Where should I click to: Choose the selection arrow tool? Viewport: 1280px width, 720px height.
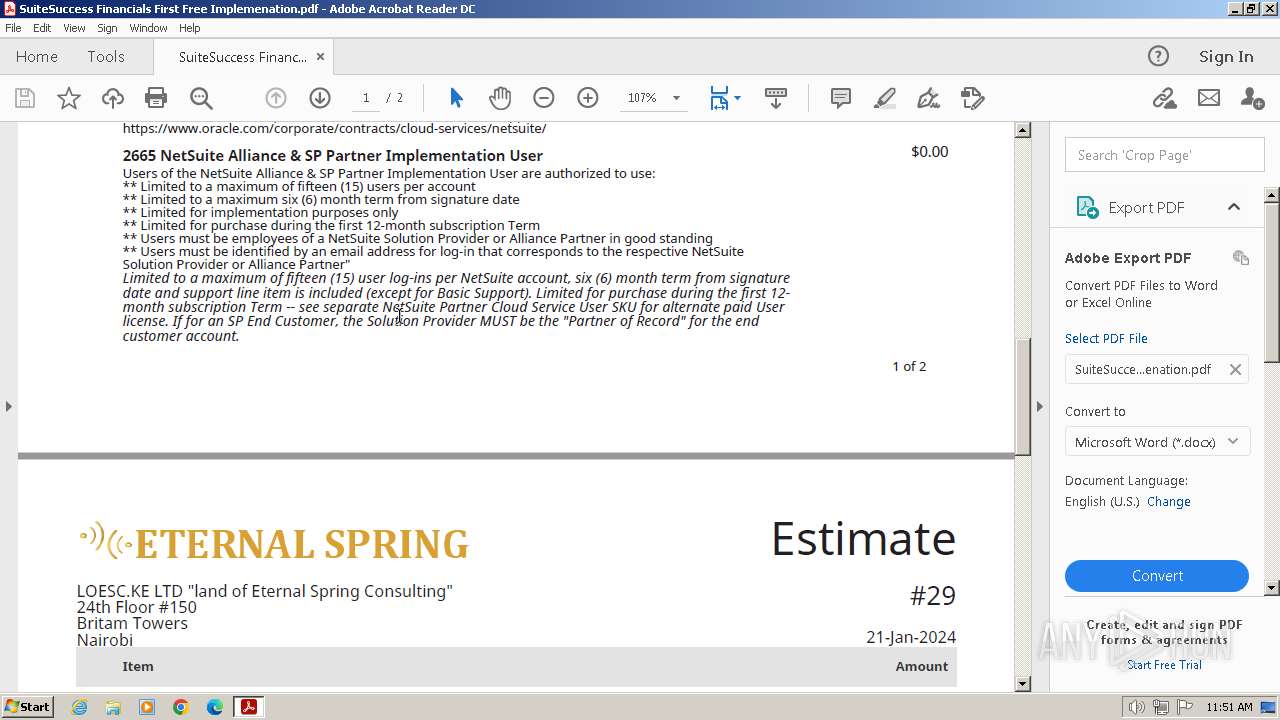coord(456,98)
